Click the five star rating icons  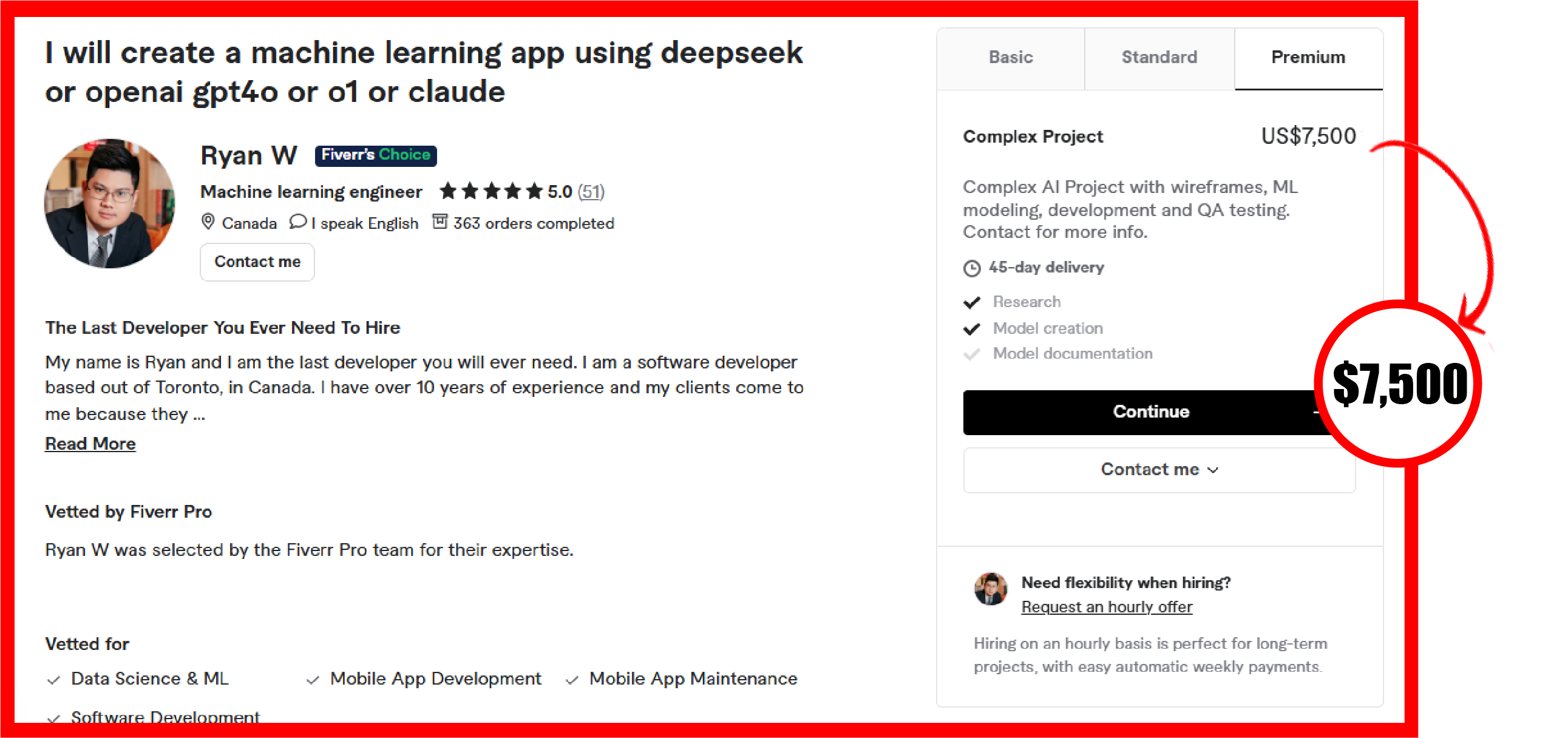pos(490,191)
